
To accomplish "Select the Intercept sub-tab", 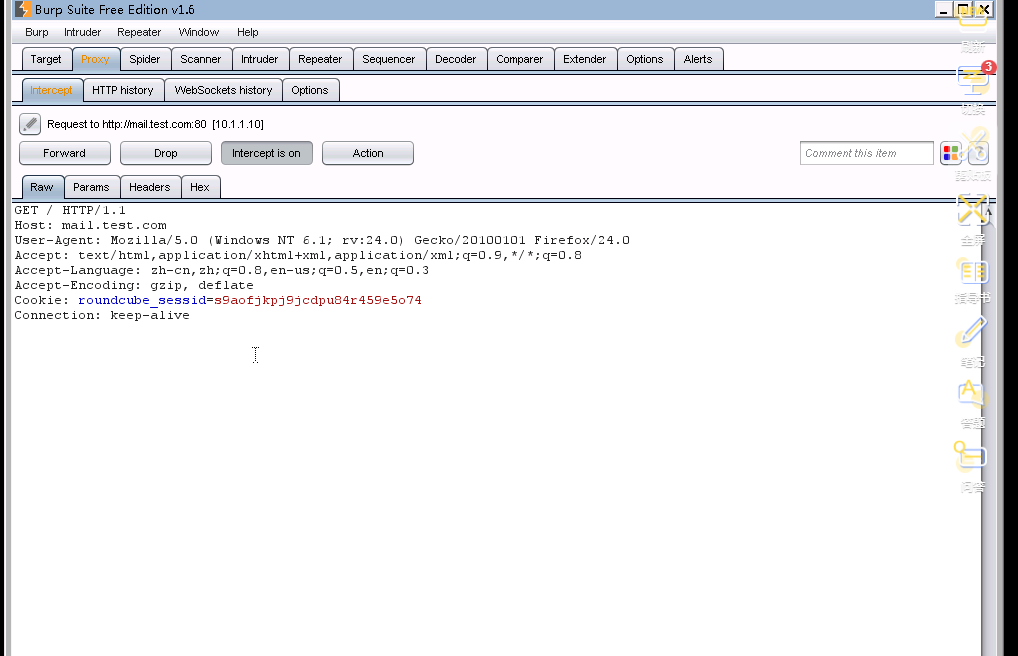I will [x=51, y=90].
